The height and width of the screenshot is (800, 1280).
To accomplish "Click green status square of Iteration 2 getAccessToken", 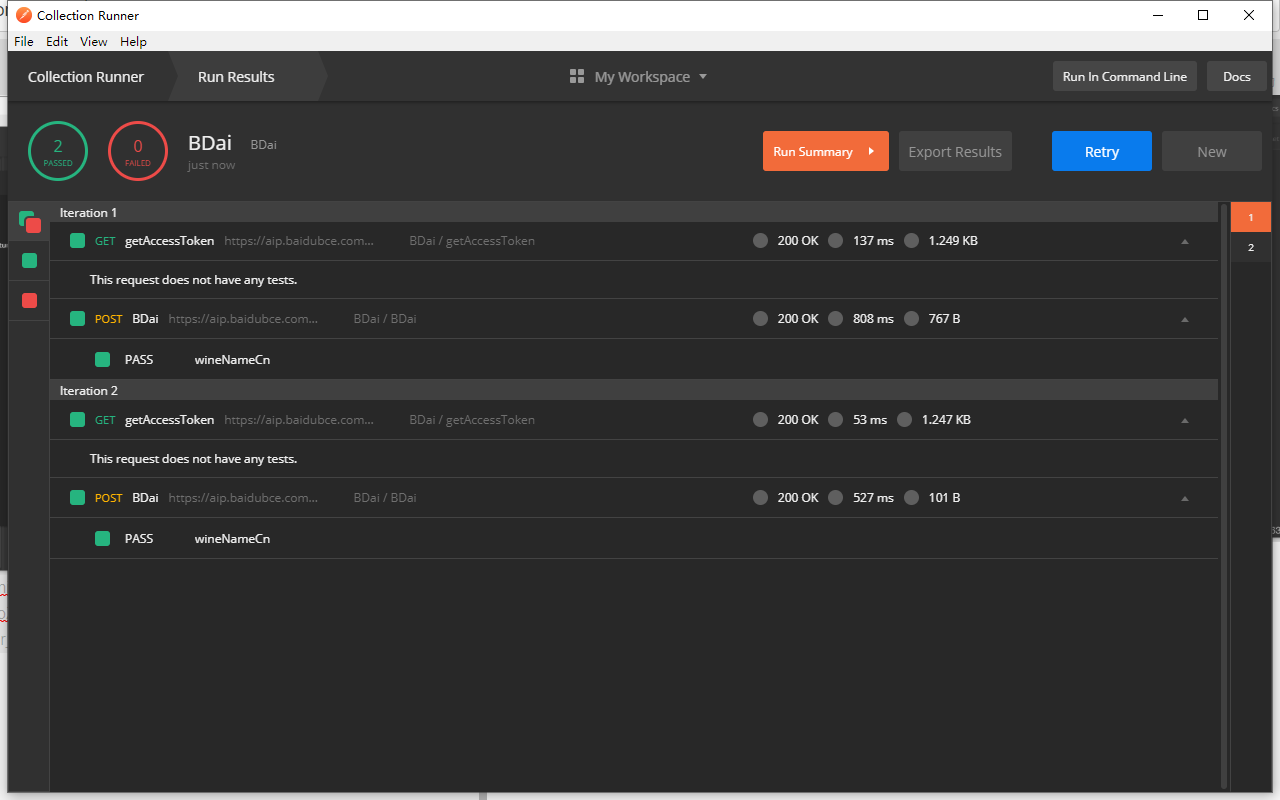I will coord(77,420).
